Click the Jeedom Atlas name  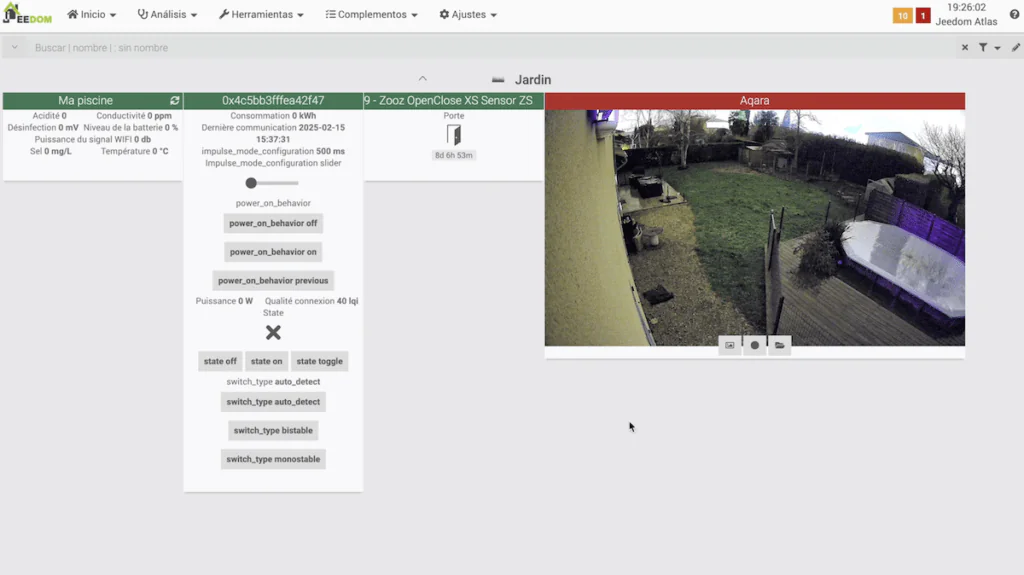pos(966,22)
